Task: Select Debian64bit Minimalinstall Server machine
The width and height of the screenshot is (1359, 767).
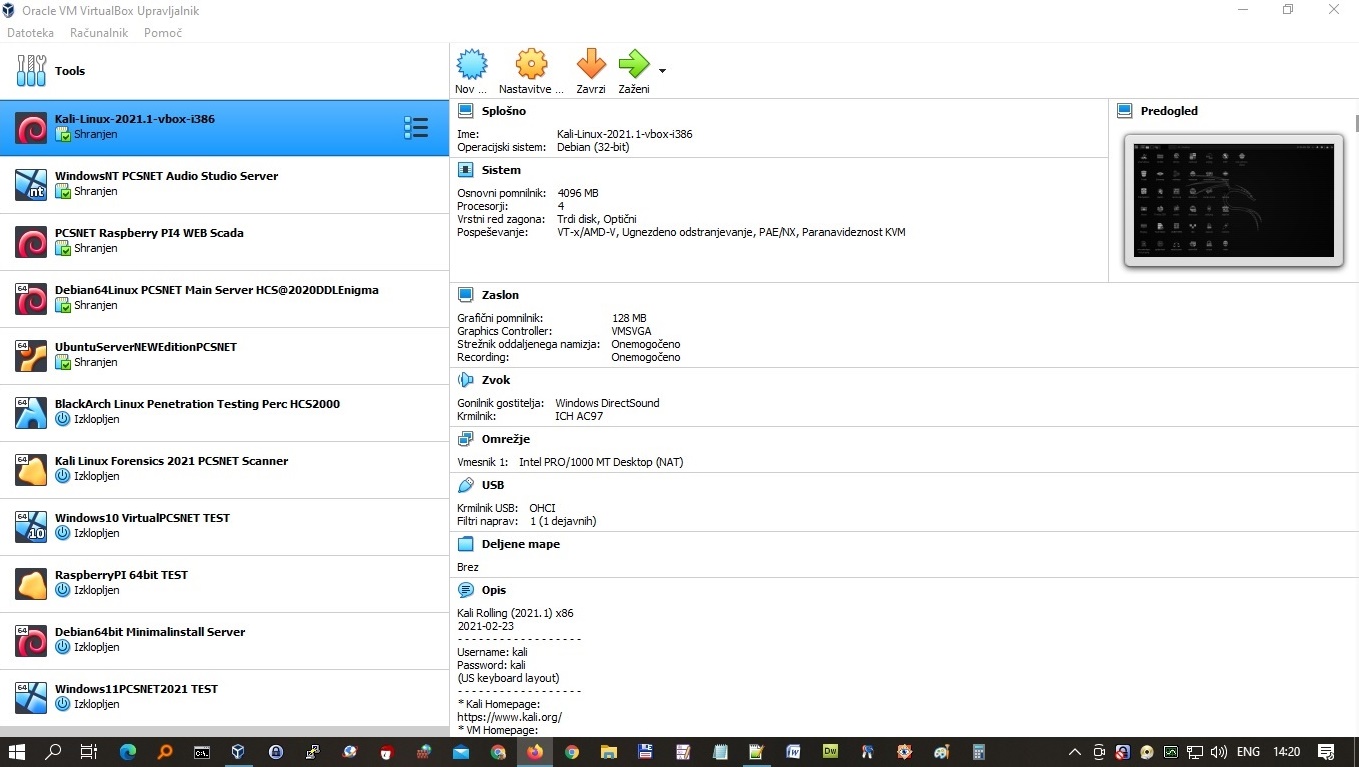Action: pos(224,641)
